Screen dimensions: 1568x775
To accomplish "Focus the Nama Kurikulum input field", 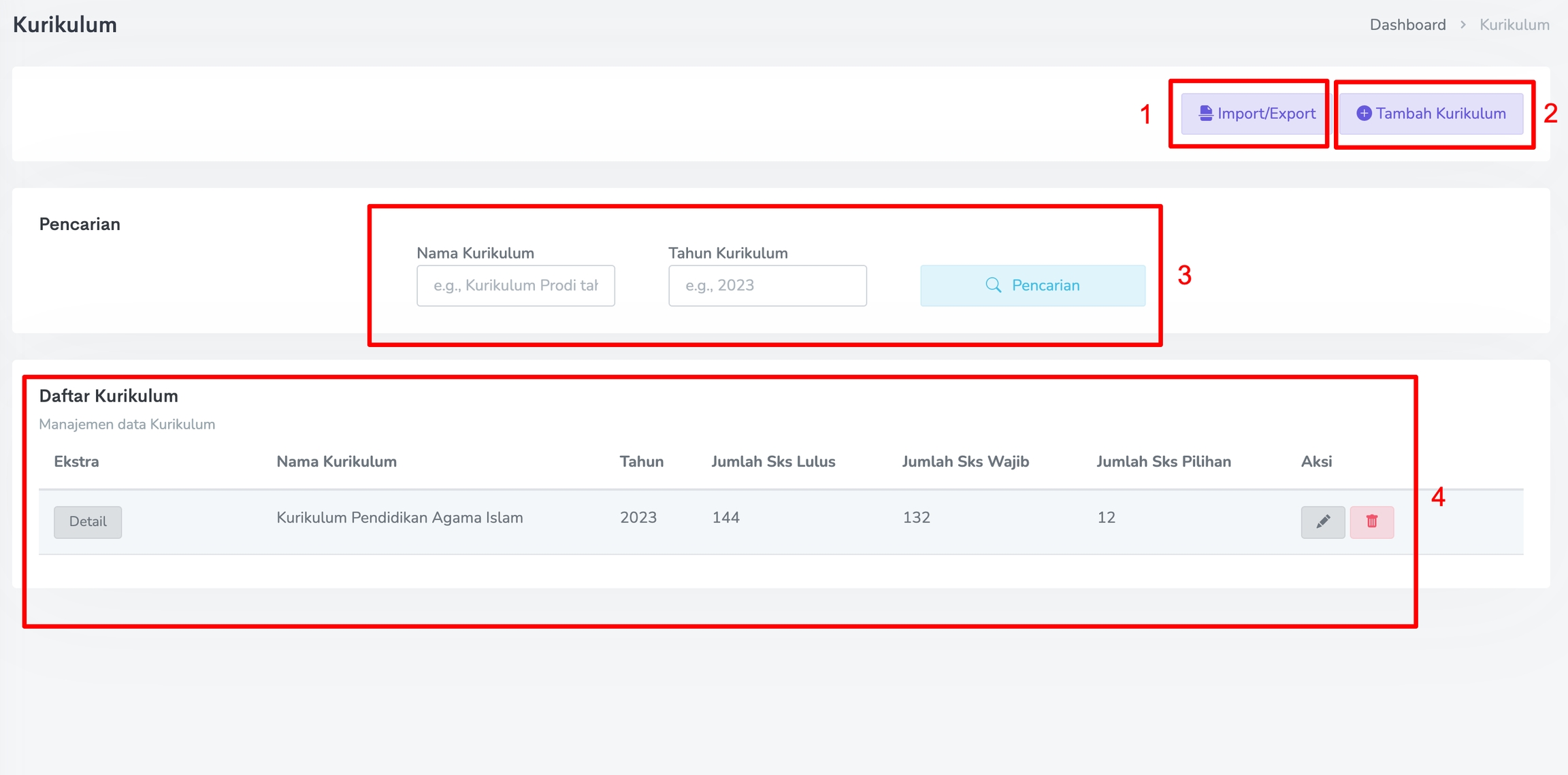I will [515, 285].
